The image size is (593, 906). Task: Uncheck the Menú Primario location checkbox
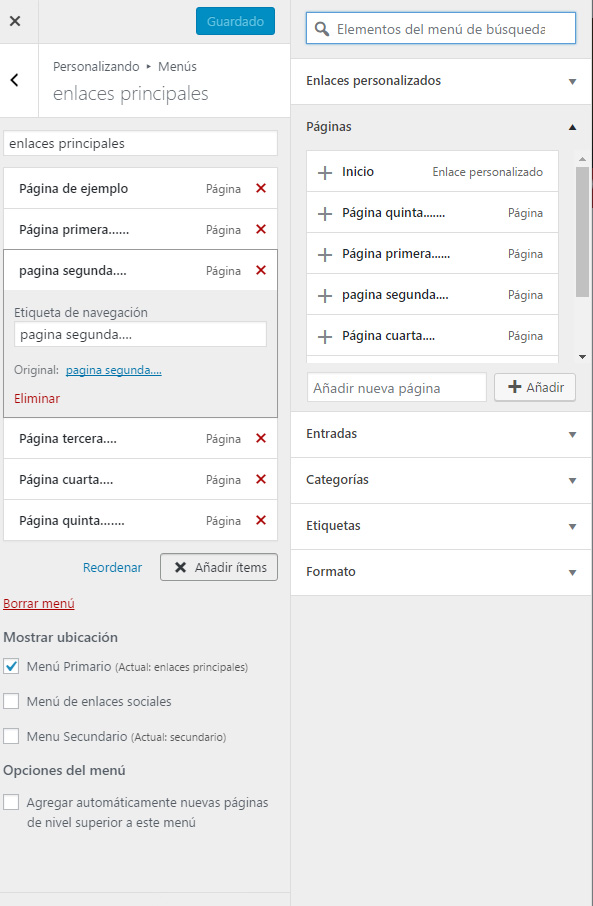point(11,666)
